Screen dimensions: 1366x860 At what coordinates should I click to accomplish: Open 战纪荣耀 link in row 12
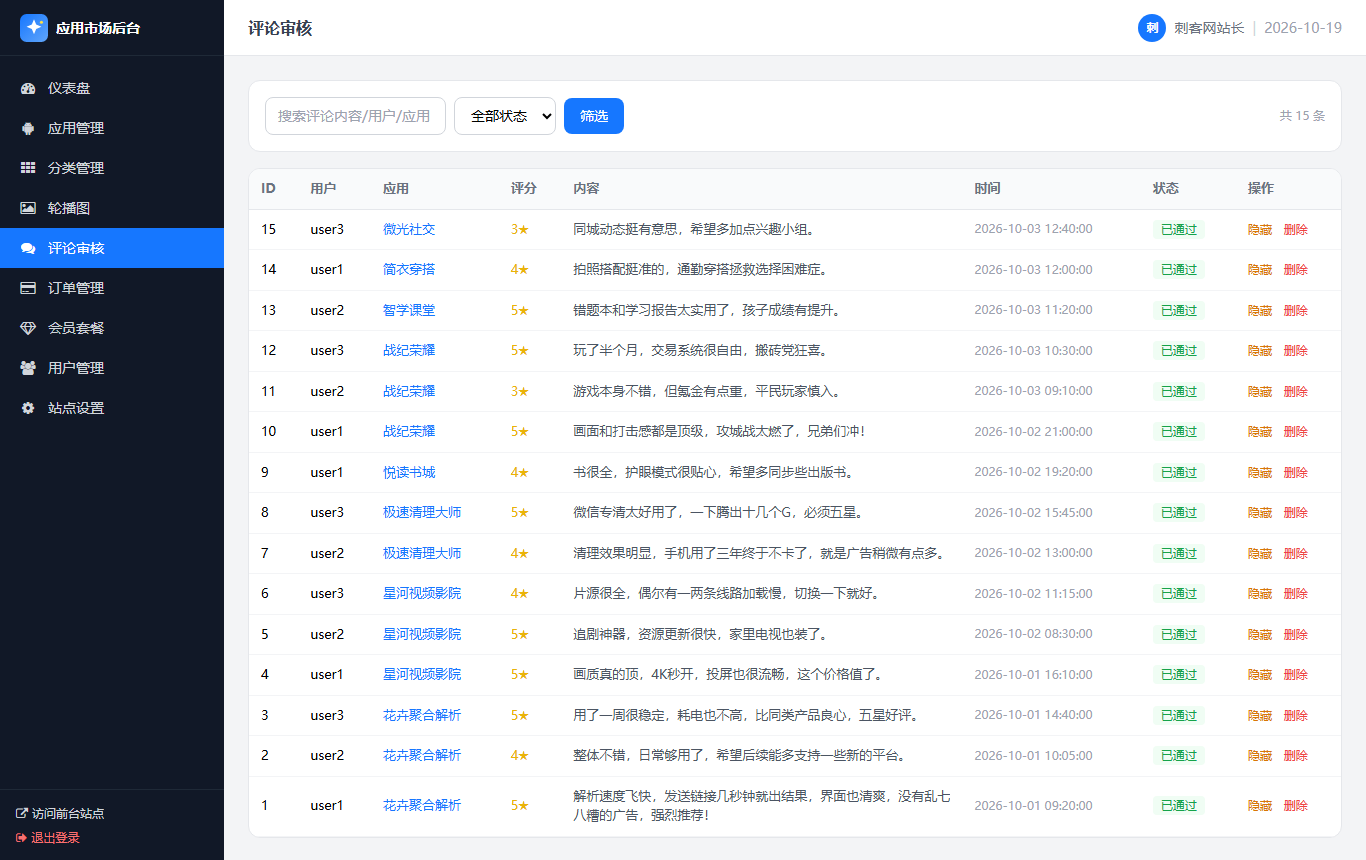pyautogui.click(x=409, y=350)
